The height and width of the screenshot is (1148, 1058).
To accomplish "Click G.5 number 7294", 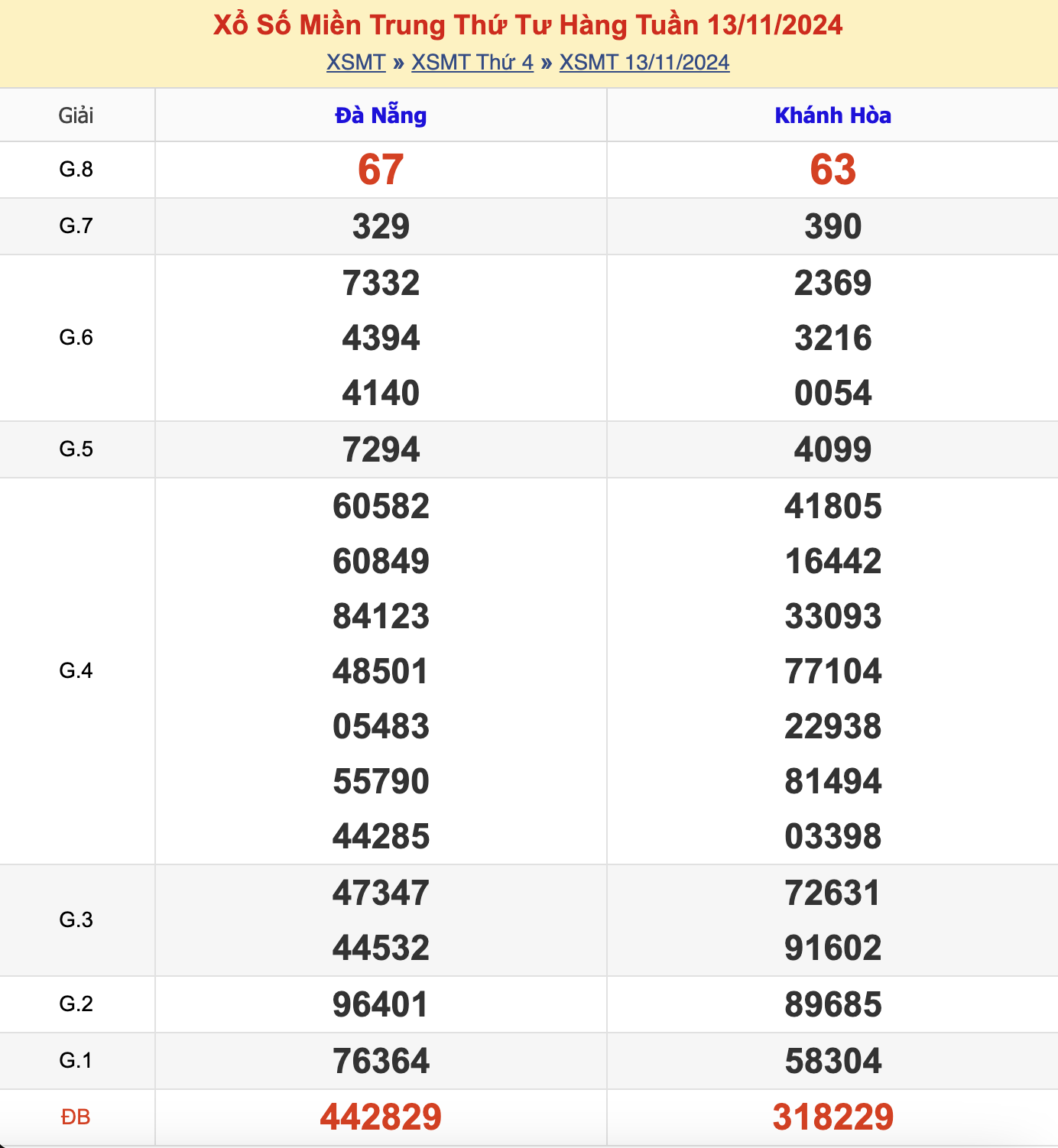I will click(381, 449).
